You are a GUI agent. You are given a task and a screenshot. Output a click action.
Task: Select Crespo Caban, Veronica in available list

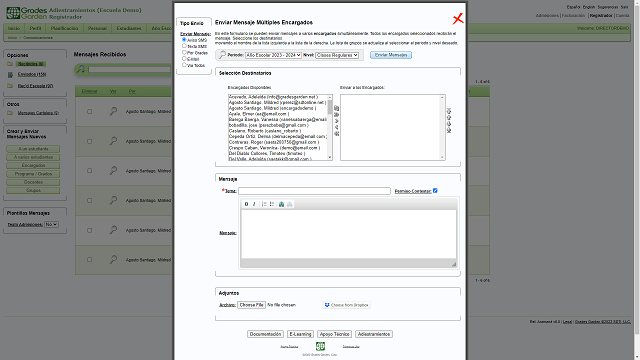pos(274,148)
